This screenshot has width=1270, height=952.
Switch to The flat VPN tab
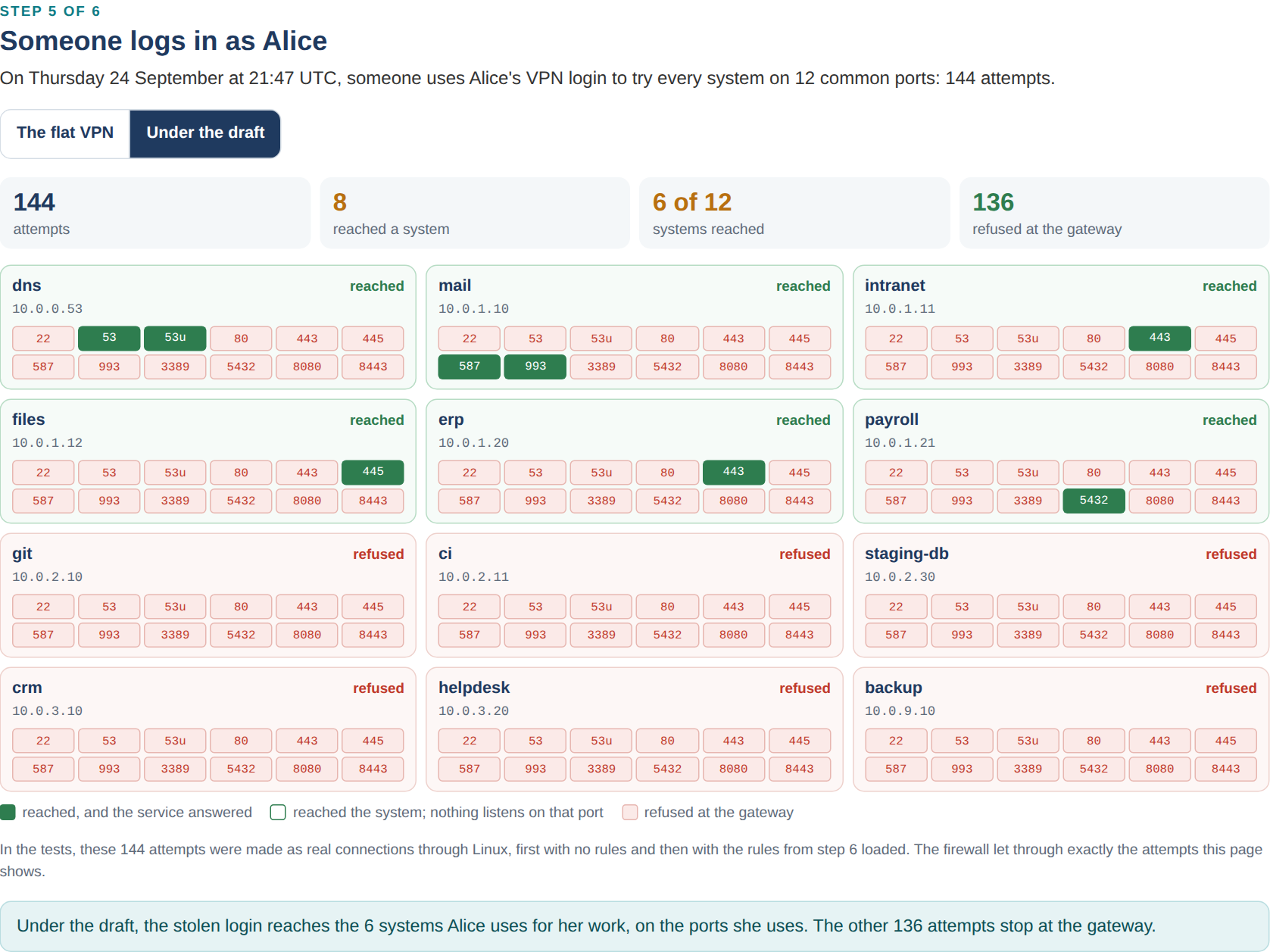pyautogui.click(x=65, y=133)
